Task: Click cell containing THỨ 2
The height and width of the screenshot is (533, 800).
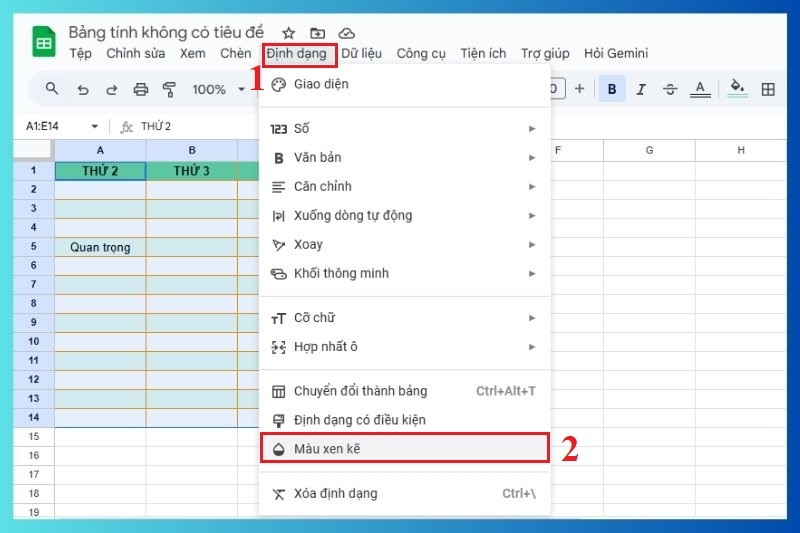Action: [x=100, y=171]
